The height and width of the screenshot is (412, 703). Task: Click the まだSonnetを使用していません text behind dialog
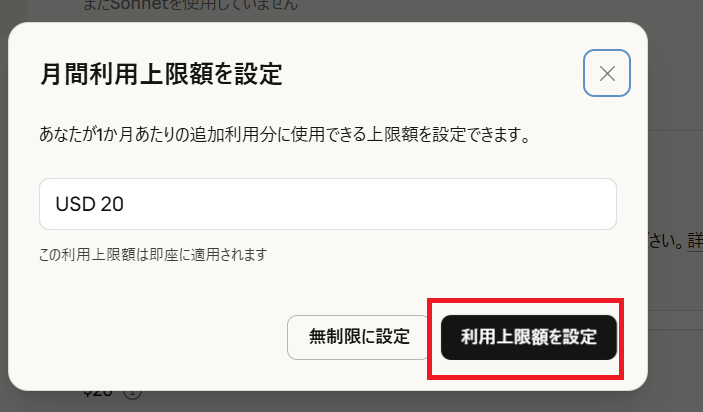click(x=191, y=5)
